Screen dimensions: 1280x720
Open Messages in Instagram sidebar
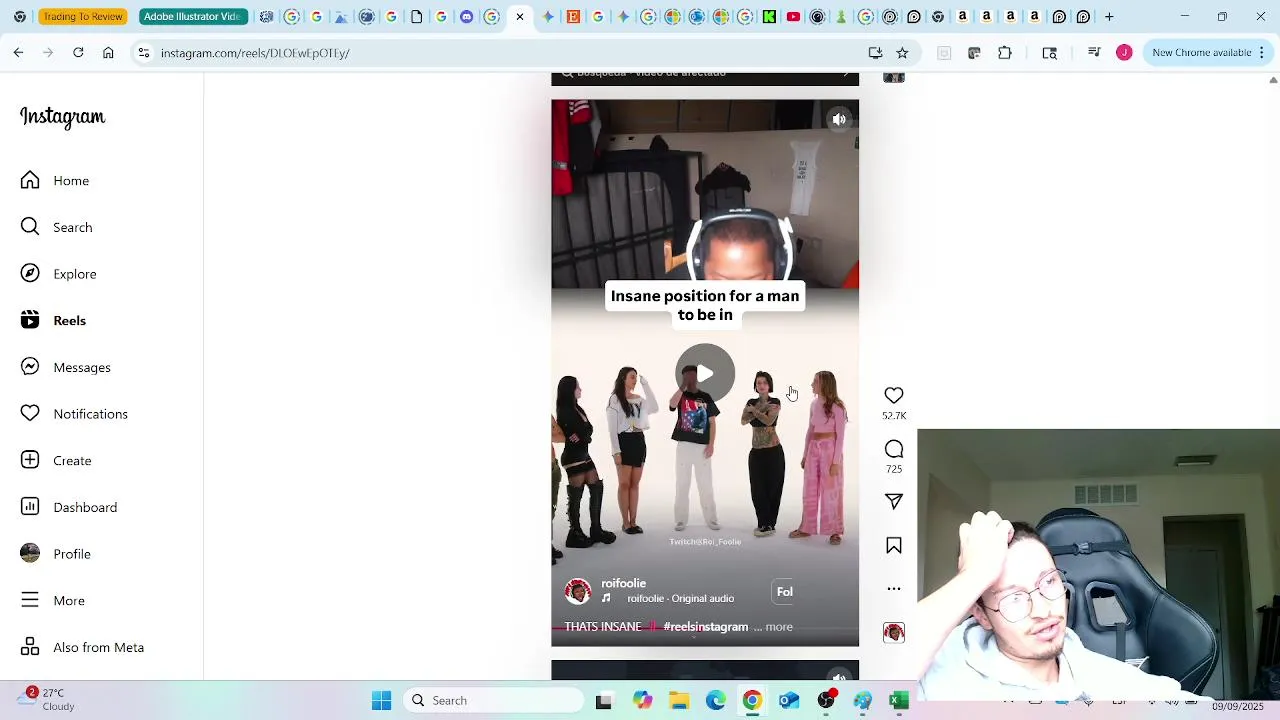[66, 367]
